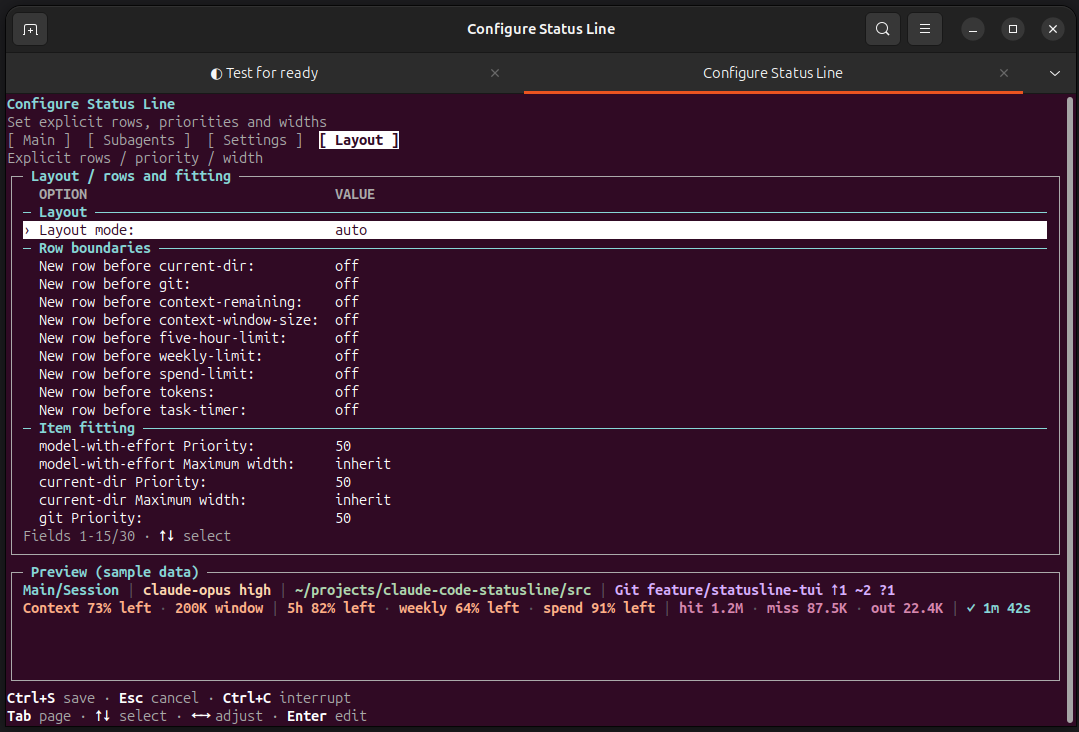Close the Configure Status Line tab
The image size is (1079, 732).
(1004, 73)
